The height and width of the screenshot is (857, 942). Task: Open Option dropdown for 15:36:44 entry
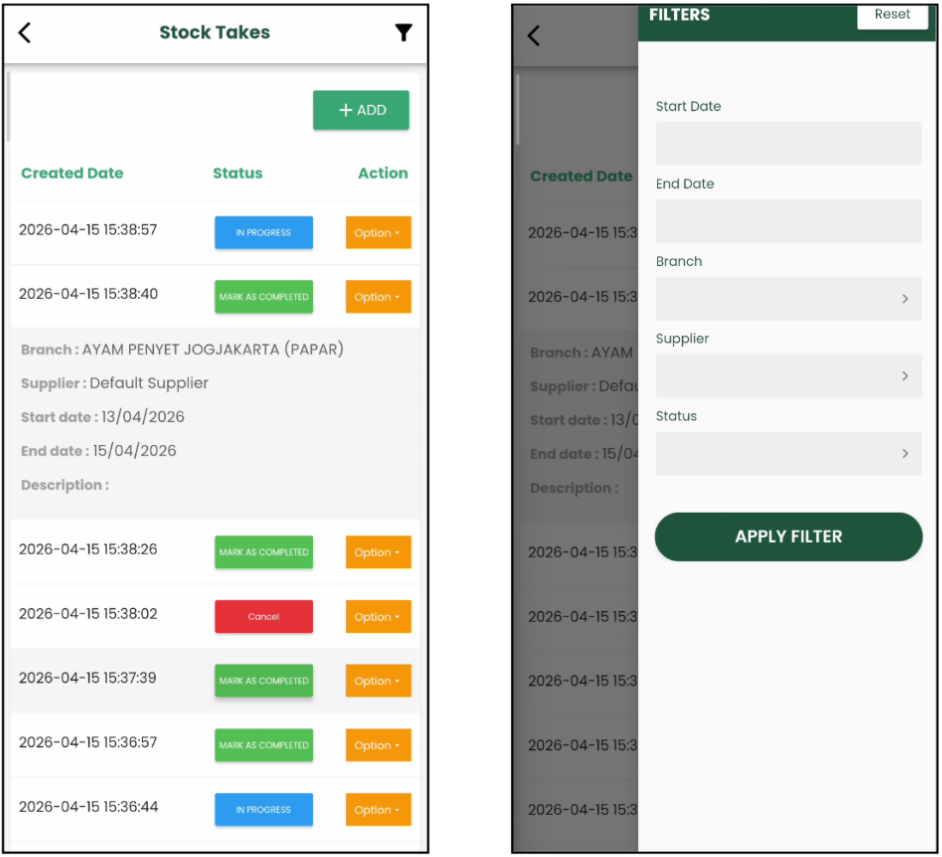pyautogui.click(x=378, y=810)
